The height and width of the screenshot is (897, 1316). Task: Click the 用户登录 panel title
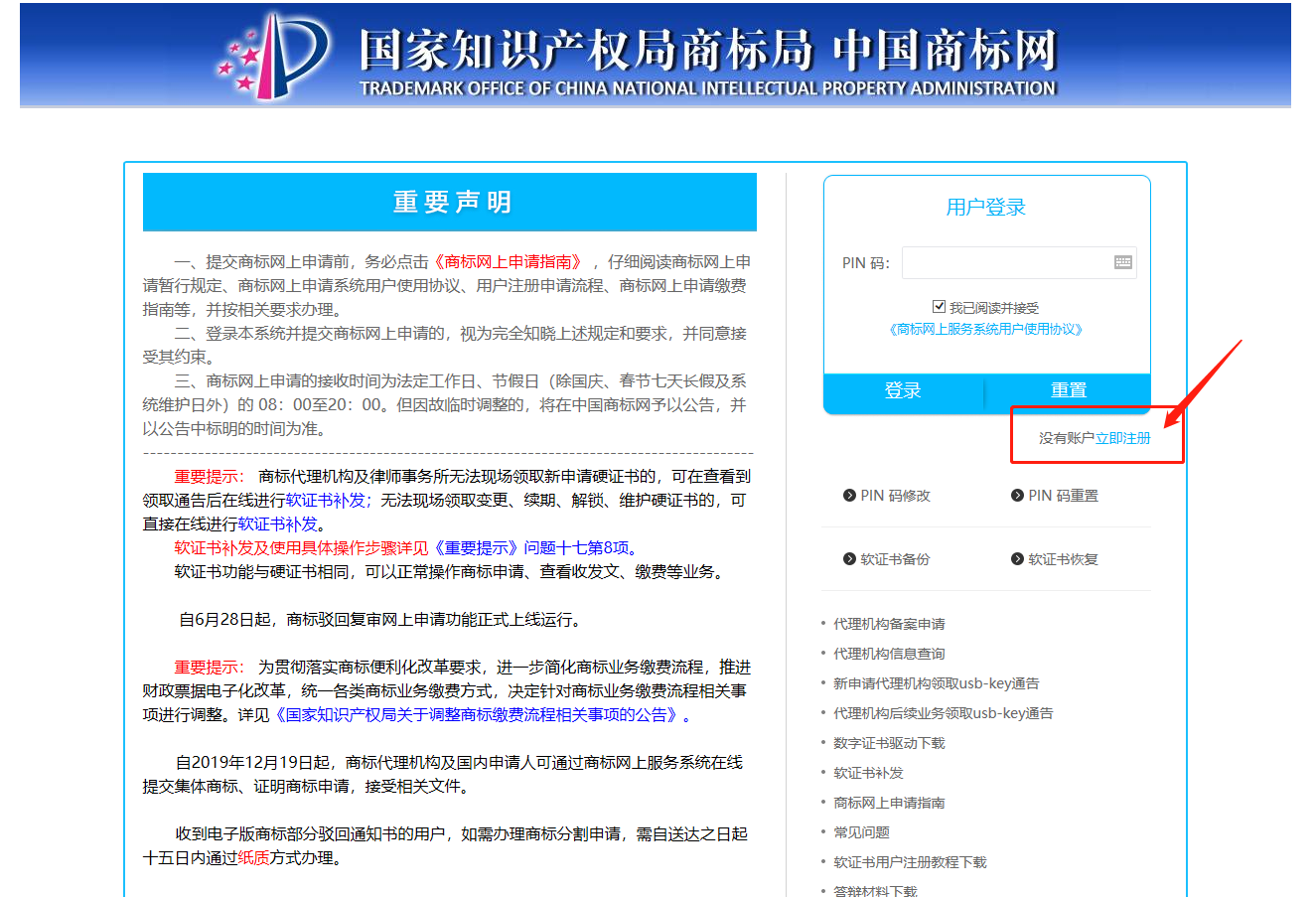986,208
